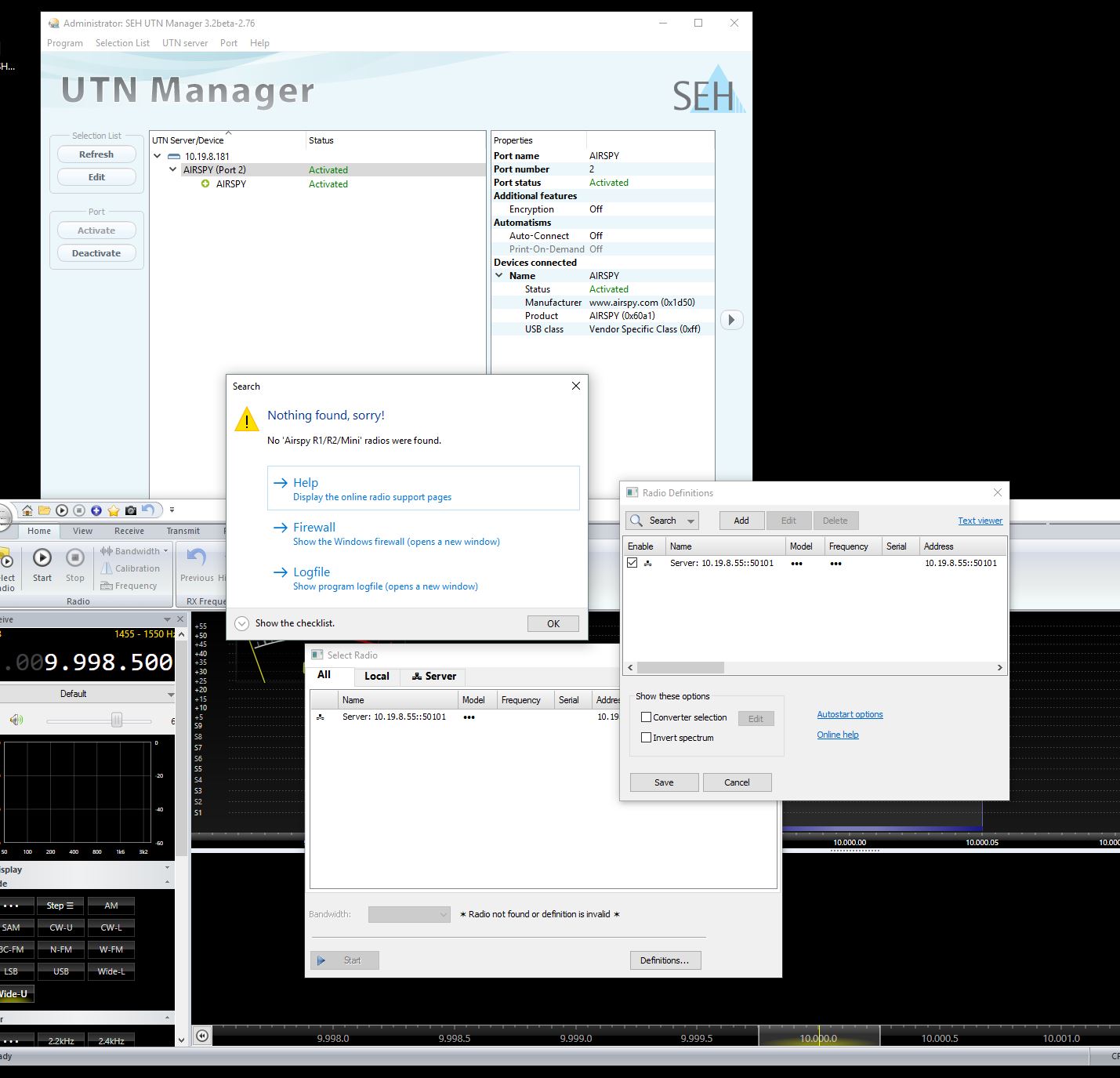The width and height of the screenshot is (1120, 1078).
Task: Mute audio with the speaker icon
Action: [16, 720]
